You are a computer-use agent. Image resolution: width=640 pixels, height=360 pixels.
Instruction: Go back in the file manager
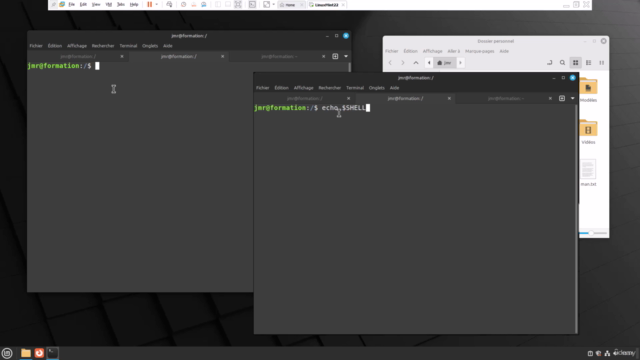[390, 63]
